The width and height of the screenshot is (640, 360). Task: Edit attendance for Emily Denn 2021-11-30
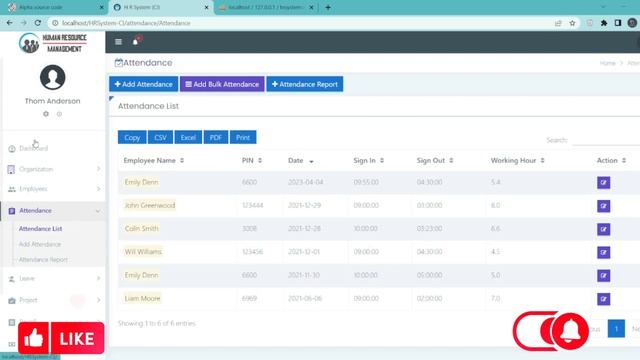point(603,276)
